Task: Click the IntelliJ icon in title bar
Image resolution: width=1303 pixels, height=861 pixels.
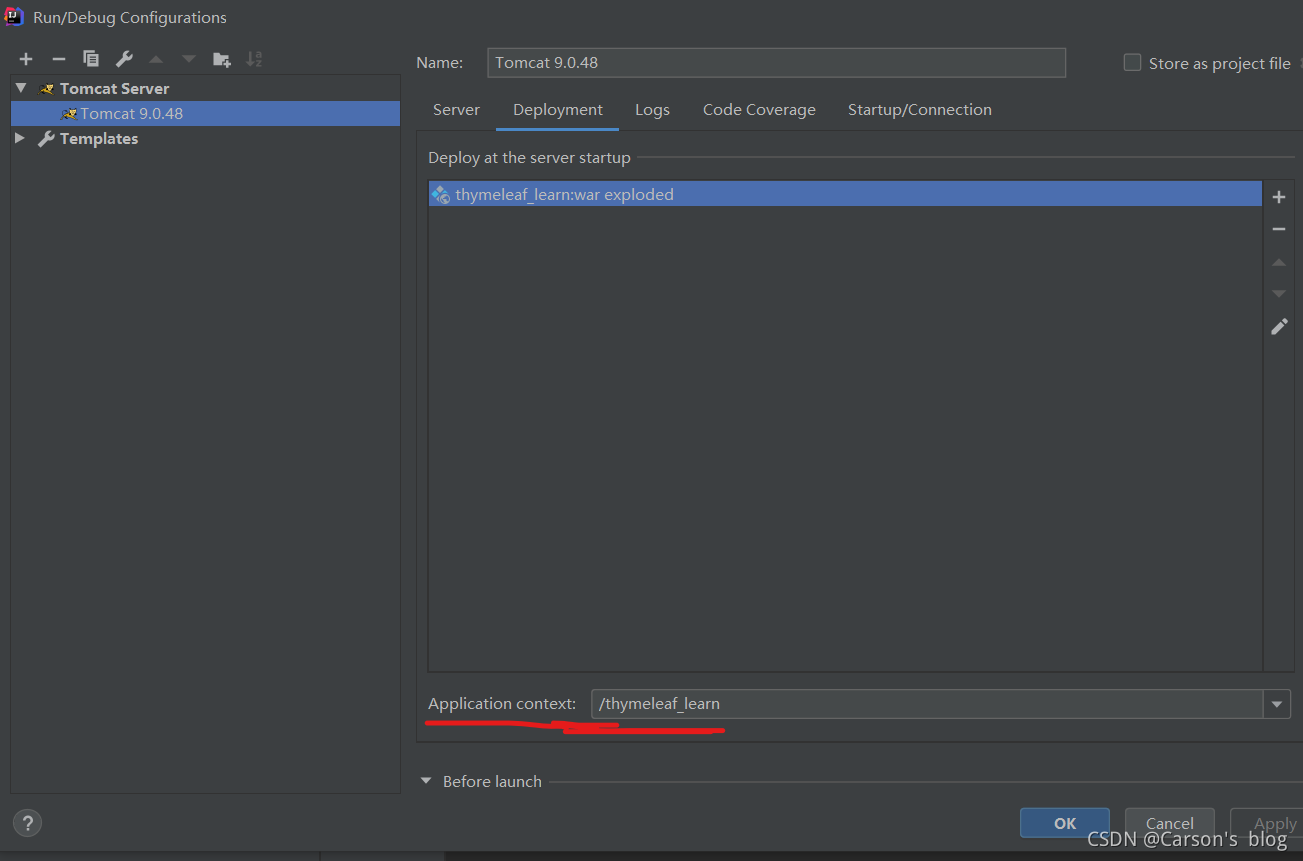Action: pyautogui.click(x=14, y=16)
